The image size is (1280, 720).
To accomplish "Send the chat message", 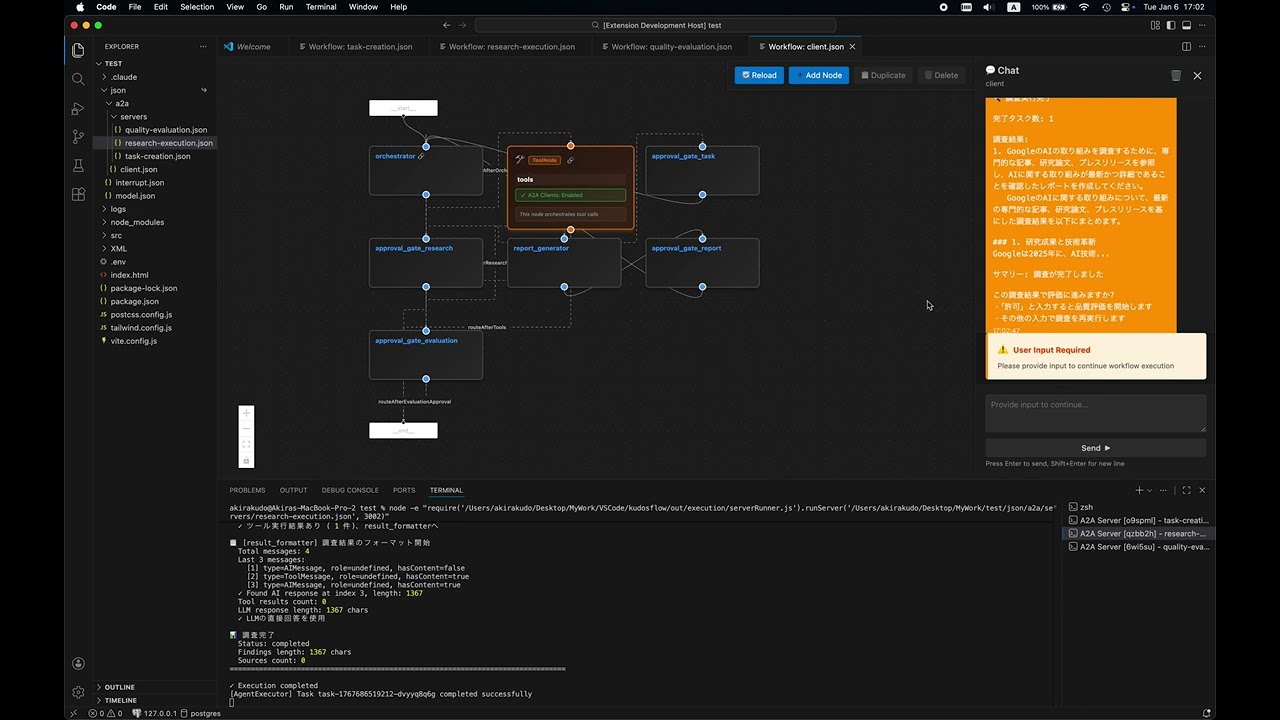I will (1096, 448).
